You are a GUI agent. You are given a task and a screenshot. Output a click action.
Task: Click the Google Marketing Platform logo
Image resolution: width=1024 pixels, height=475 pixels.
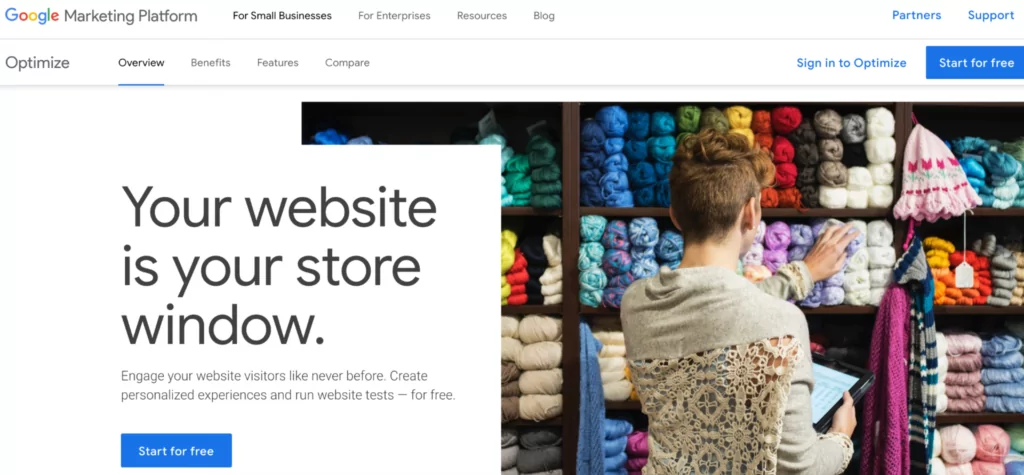coord(101,16)
